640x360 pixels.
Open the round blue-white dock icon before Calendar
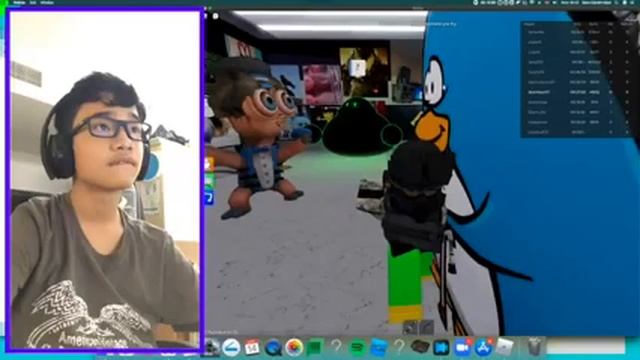tap(231, 347)
